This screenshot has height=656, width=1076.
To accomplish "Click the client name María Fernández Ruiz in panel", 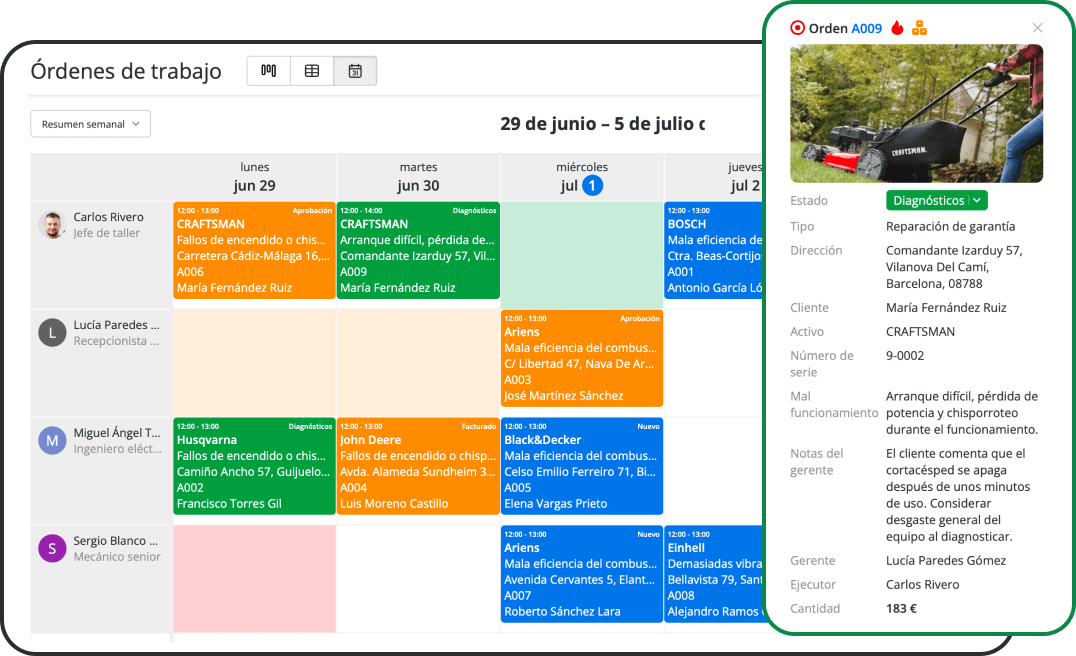I will 946,307.
